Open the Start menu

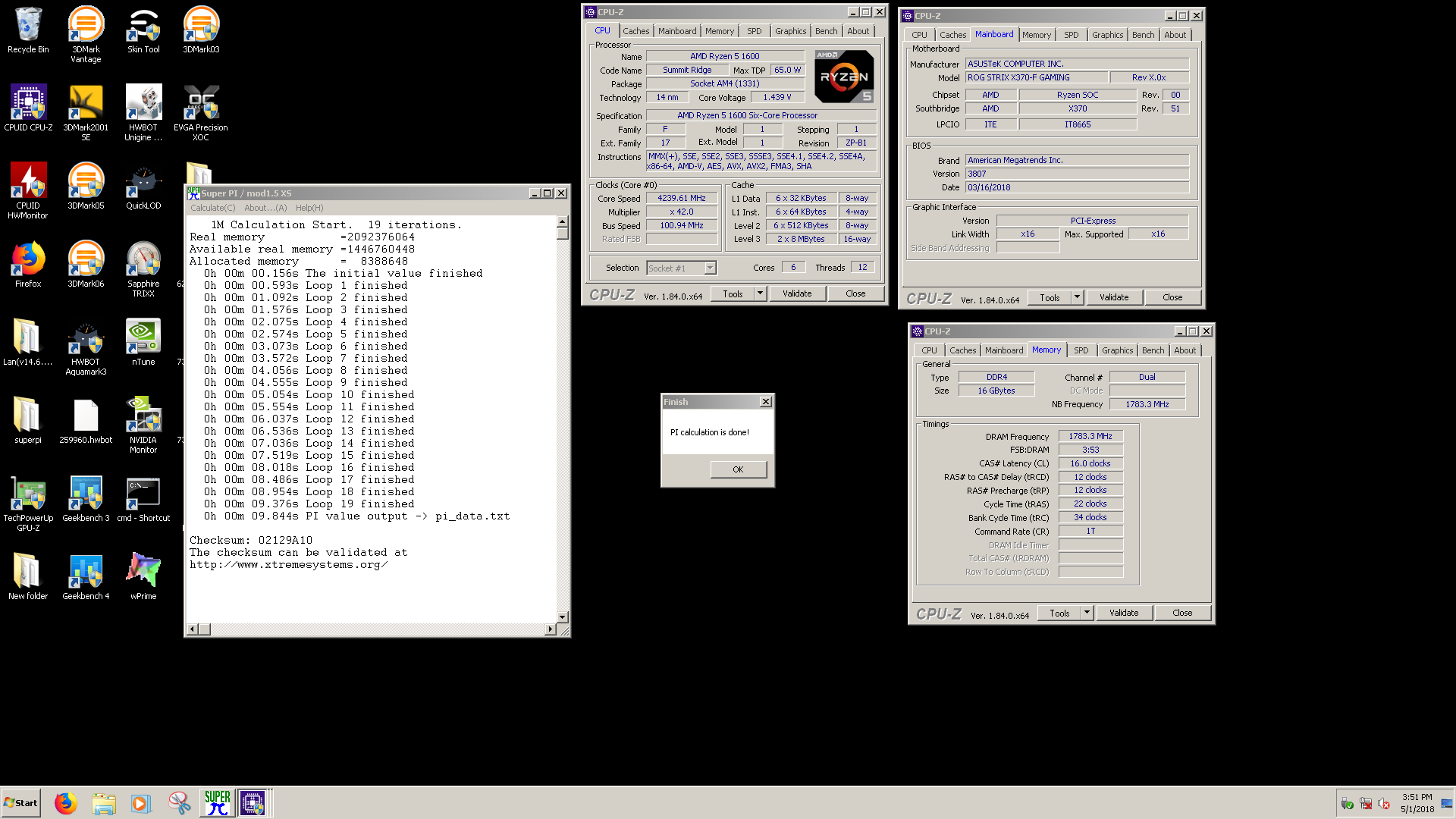pos(20,802)
